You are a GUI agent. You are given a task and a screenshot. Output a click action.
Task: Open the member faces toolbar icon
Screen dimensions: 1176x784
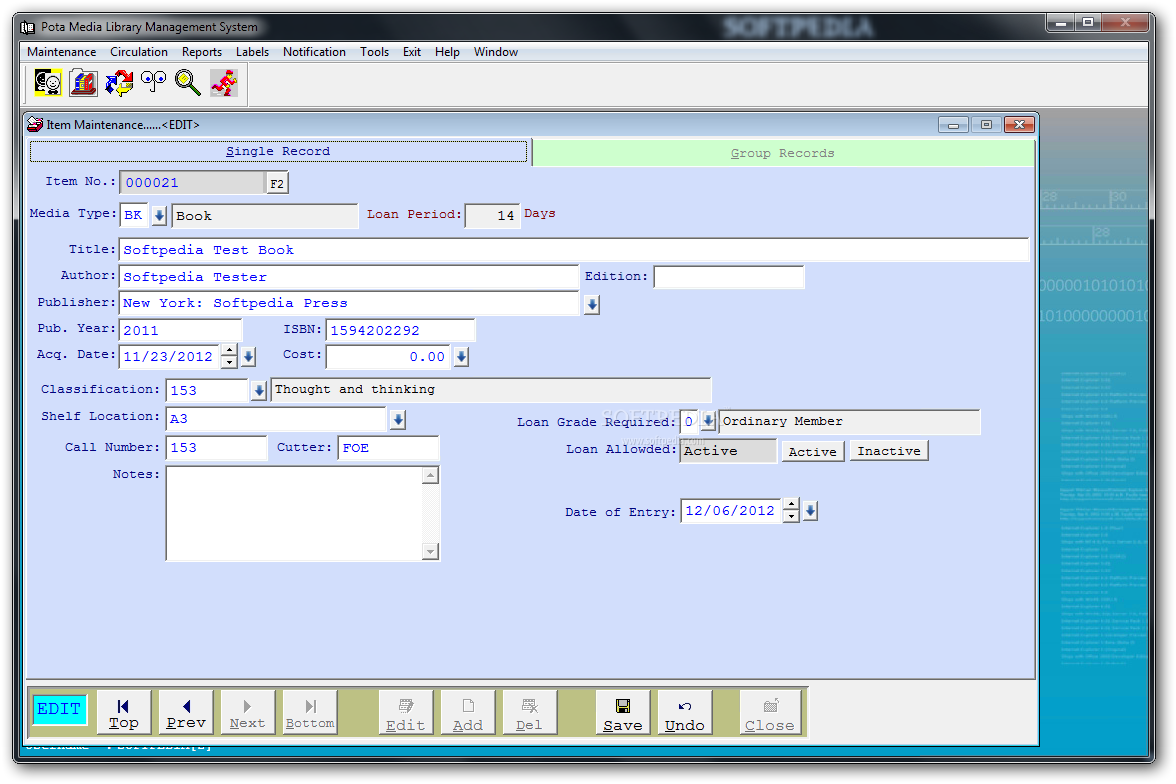pyautogui.click(x=48, y=83)
